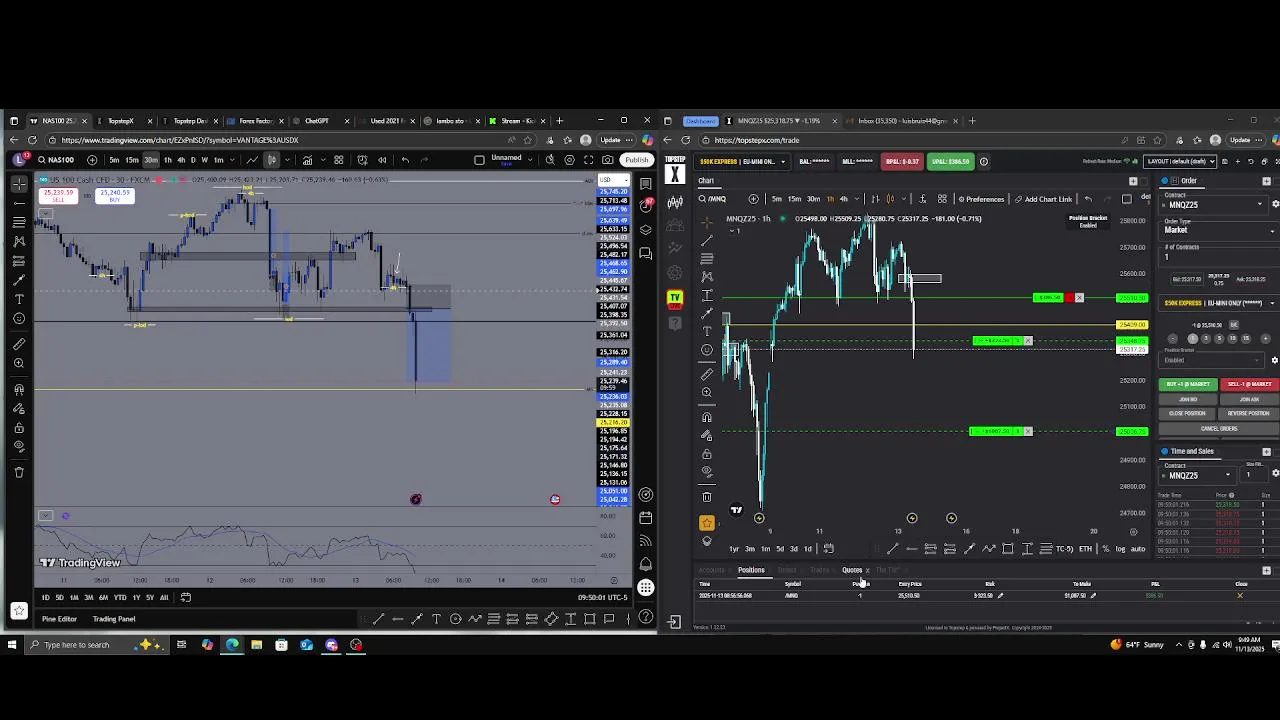Click TopstepX chart go-to-date calendar icon
Screen dimensions: 1280x720
tap(828, 548)
